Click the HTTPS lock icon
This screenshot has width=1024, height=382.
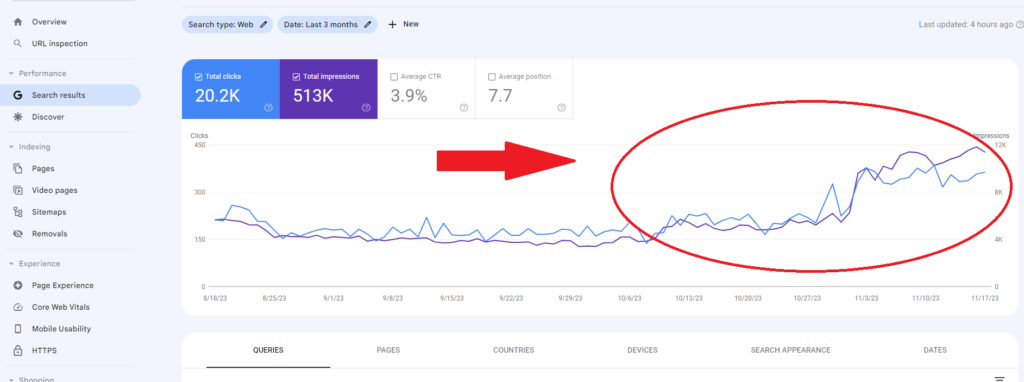pos(18,351)
